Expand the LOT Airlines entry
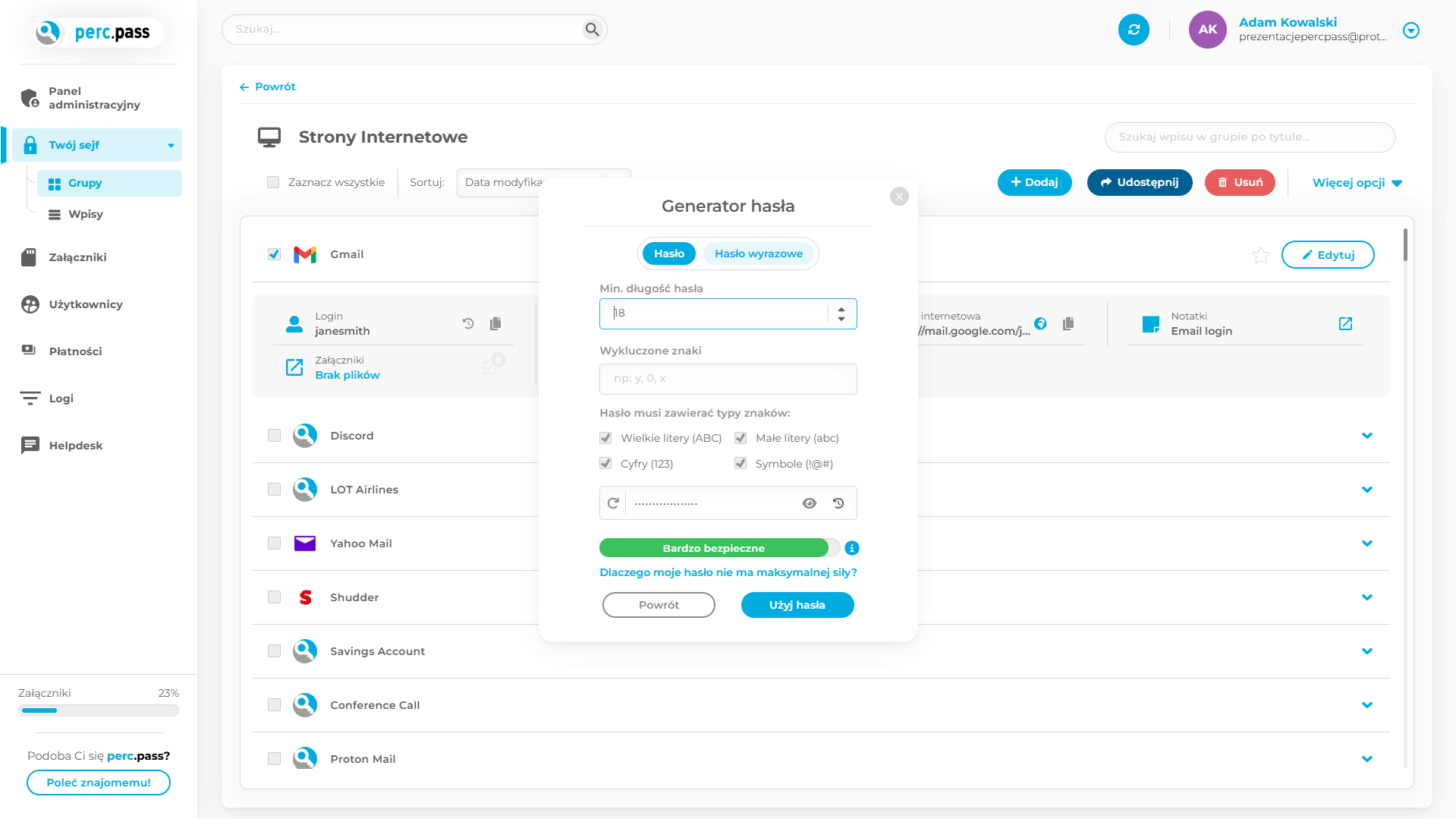Viewport: 1456px width, 819px height. [1366, 490]
